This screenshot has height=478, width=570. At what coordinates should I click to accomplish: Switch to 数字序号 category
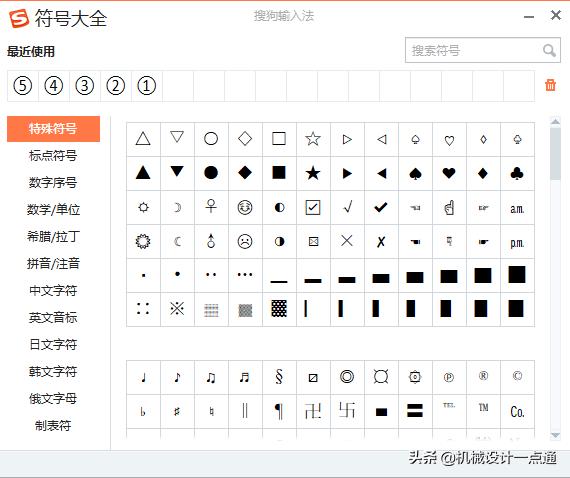(53, 182)
